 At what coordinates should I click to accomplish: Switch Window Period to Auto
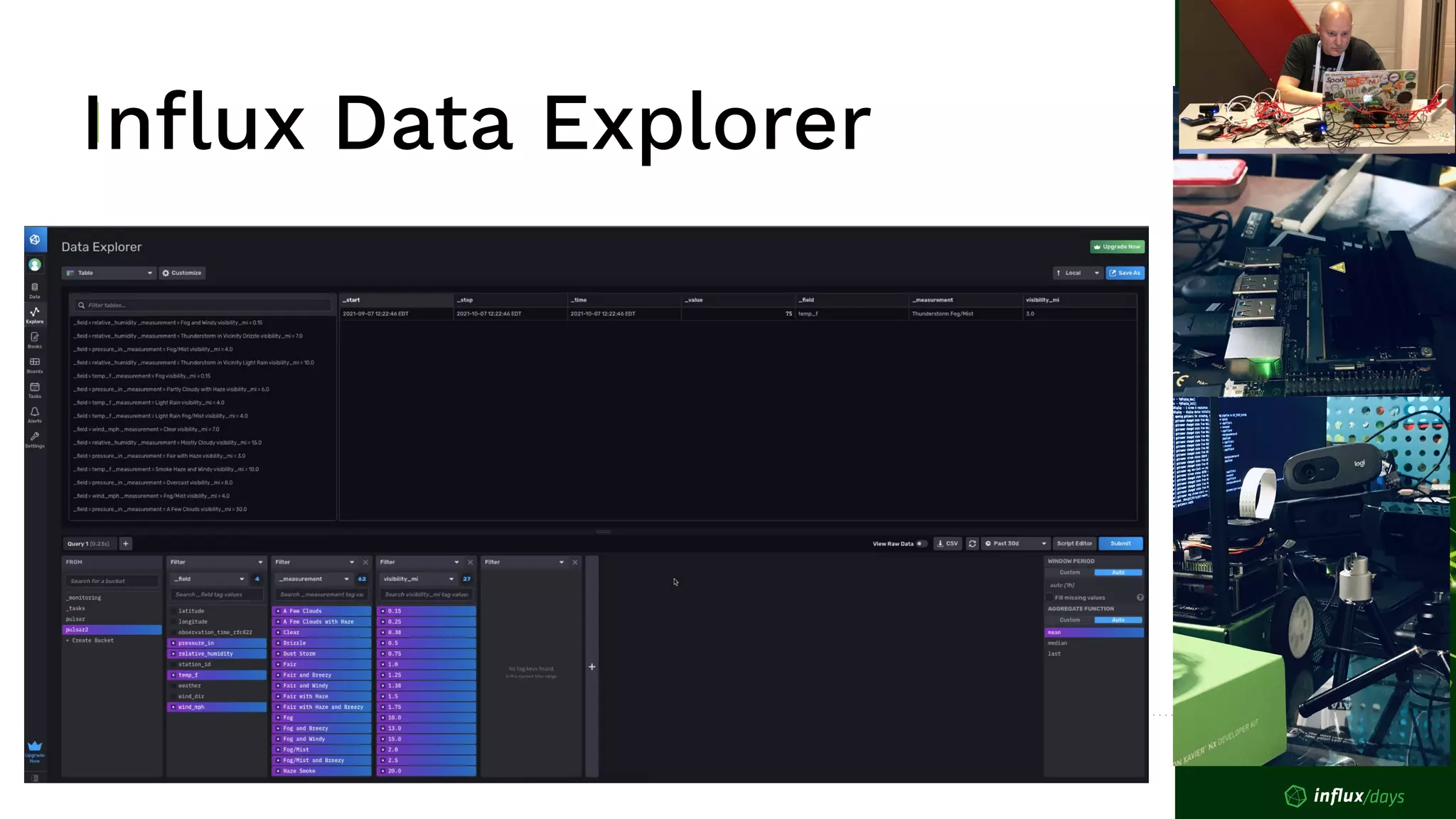tap(1118, 572)
